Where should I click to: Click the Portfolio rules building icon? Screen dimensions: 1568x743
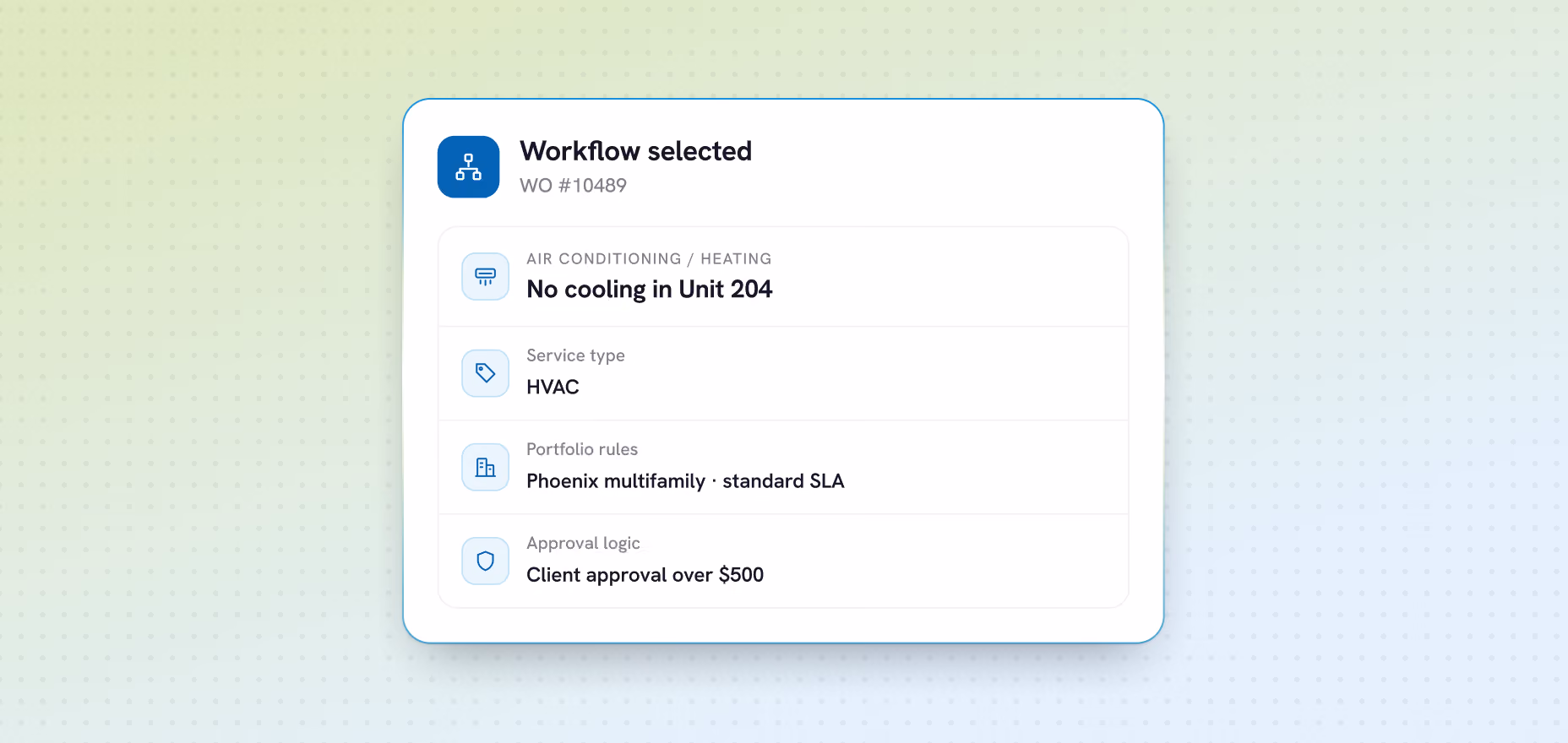[x=486, y=467]
